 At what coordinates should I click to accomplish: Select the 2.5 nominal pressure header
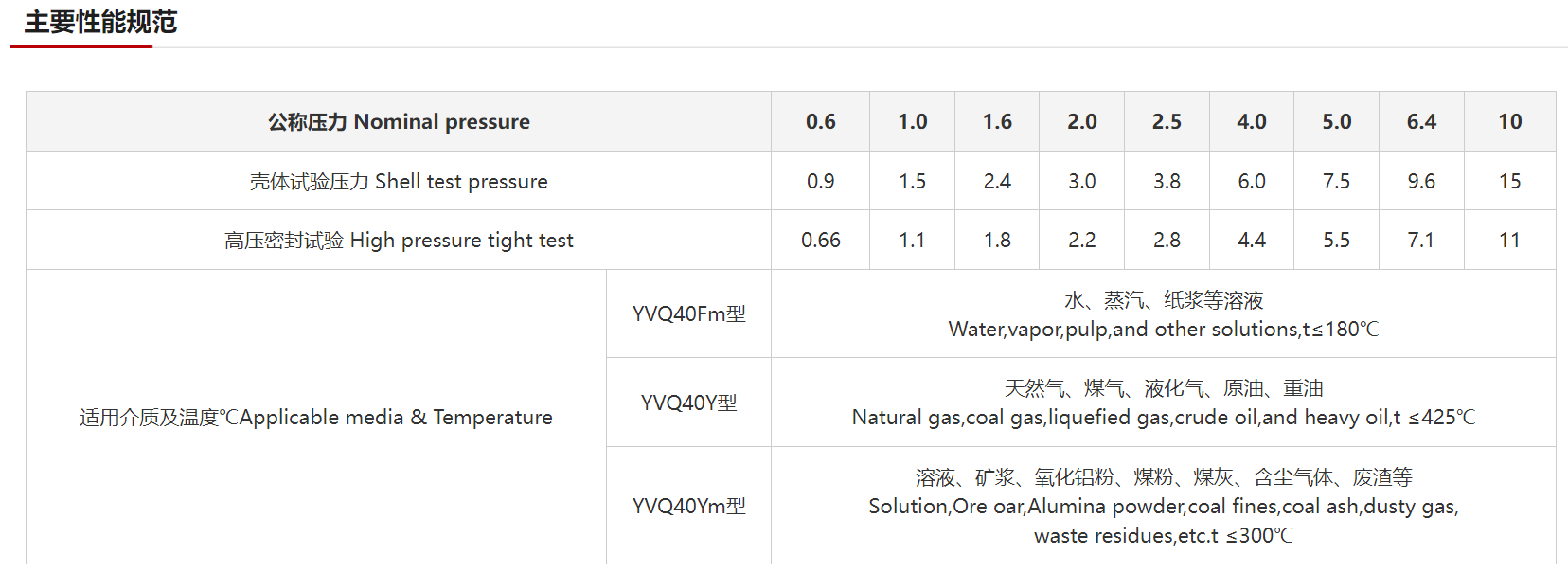tap(1167, 121)
